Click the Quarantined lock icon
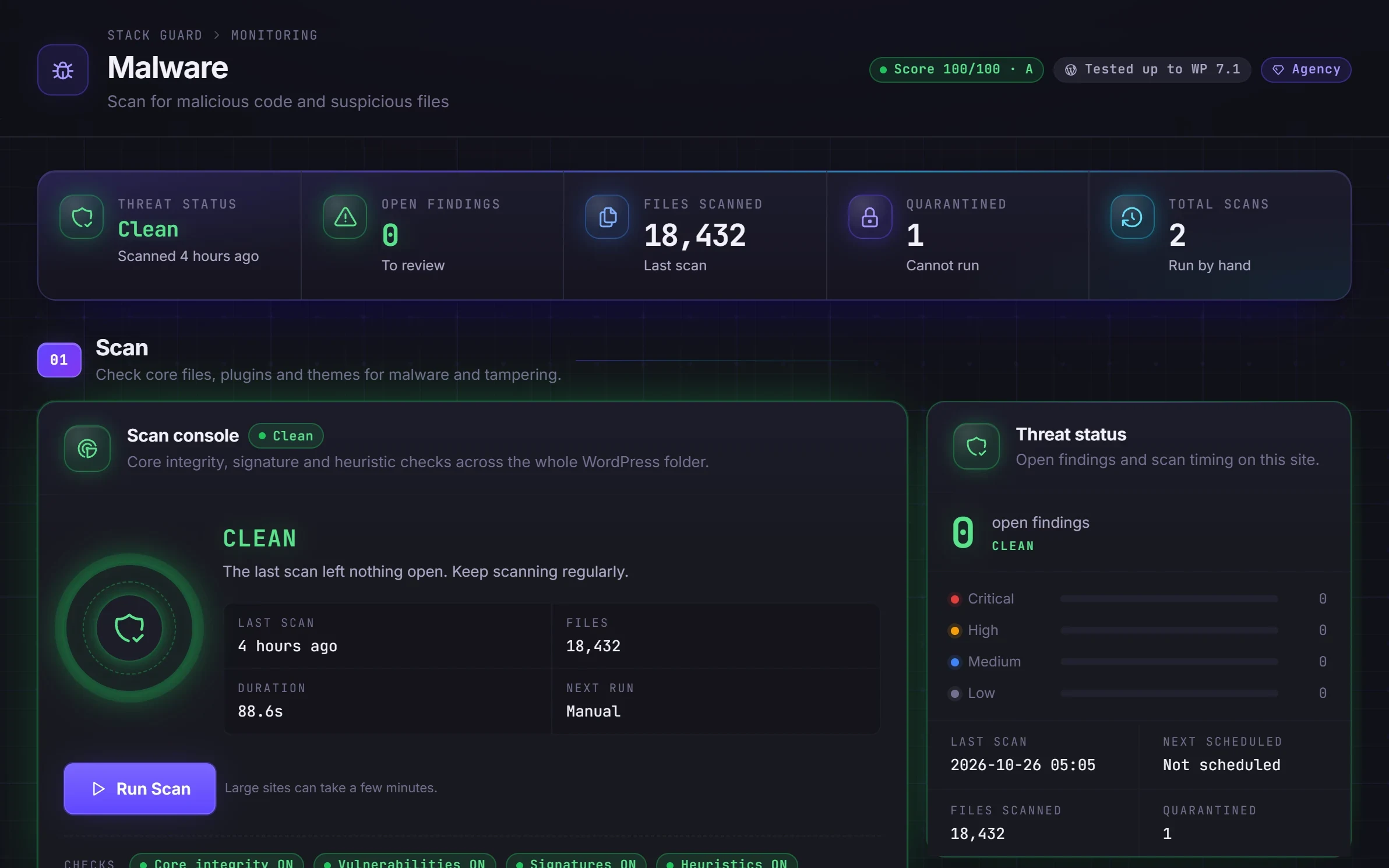This screenshot has width=1389, height=868. 870,217
